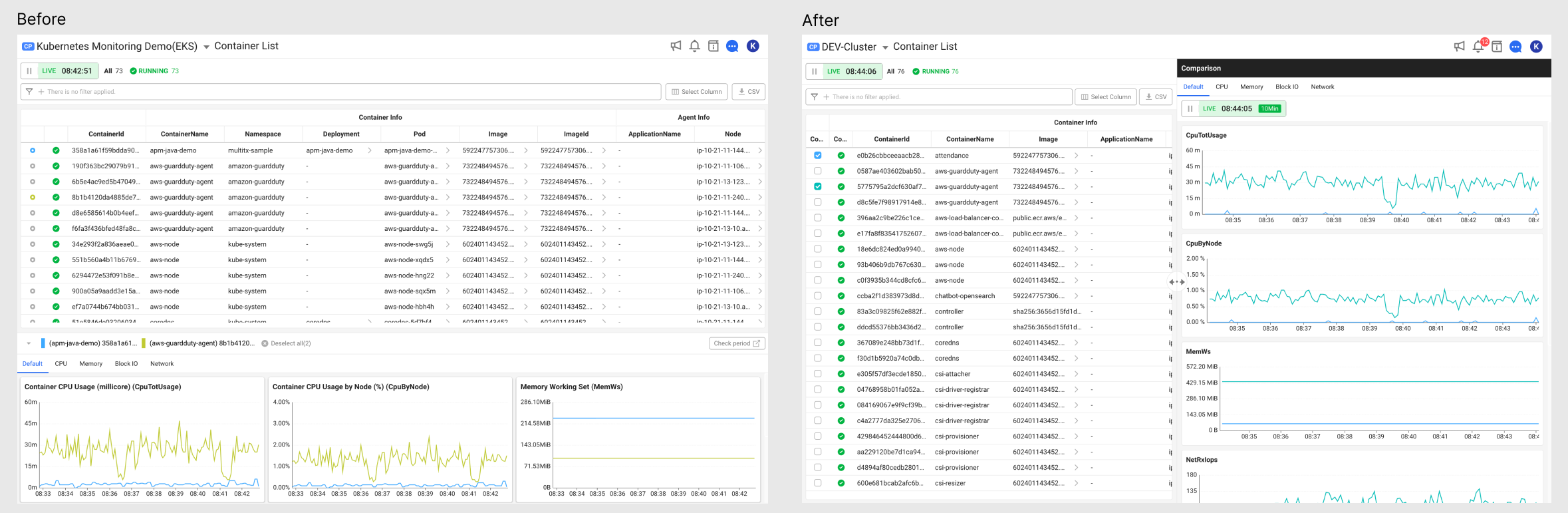Expand the apm-java-demo Deployment cell chevron
The image size is (1568, 513).
370,150
